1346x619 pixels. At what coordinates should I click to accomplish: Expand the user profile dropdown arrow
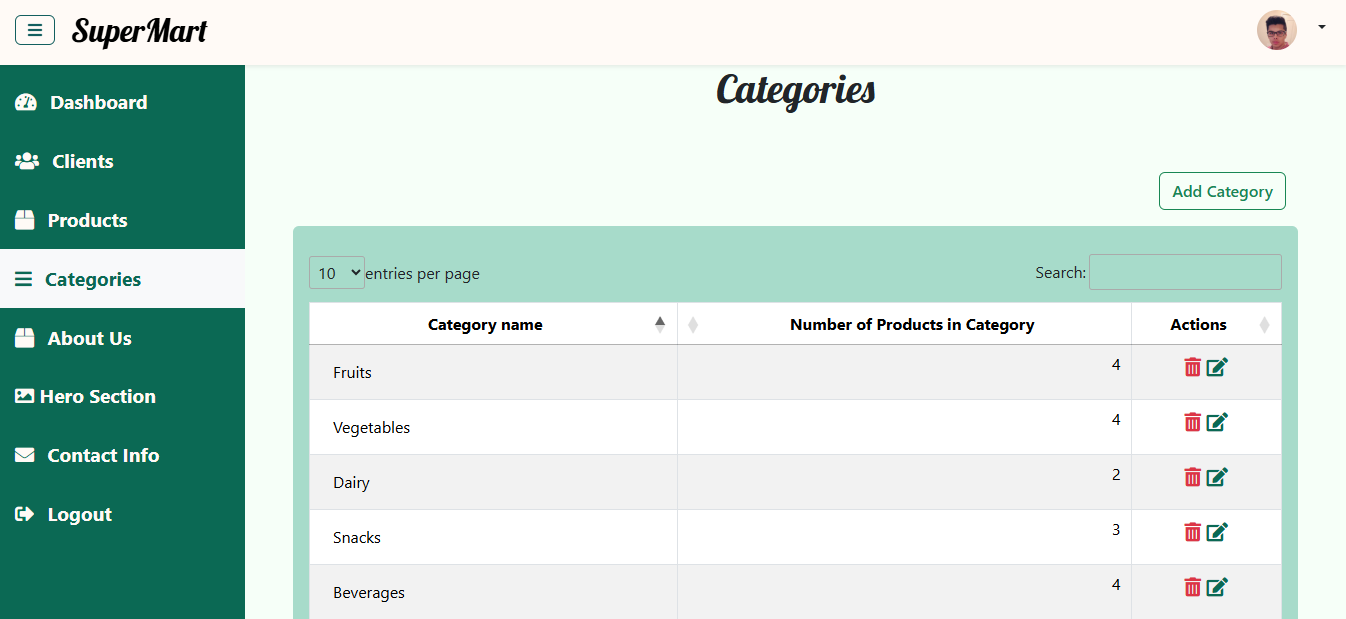coord(1321,28)
